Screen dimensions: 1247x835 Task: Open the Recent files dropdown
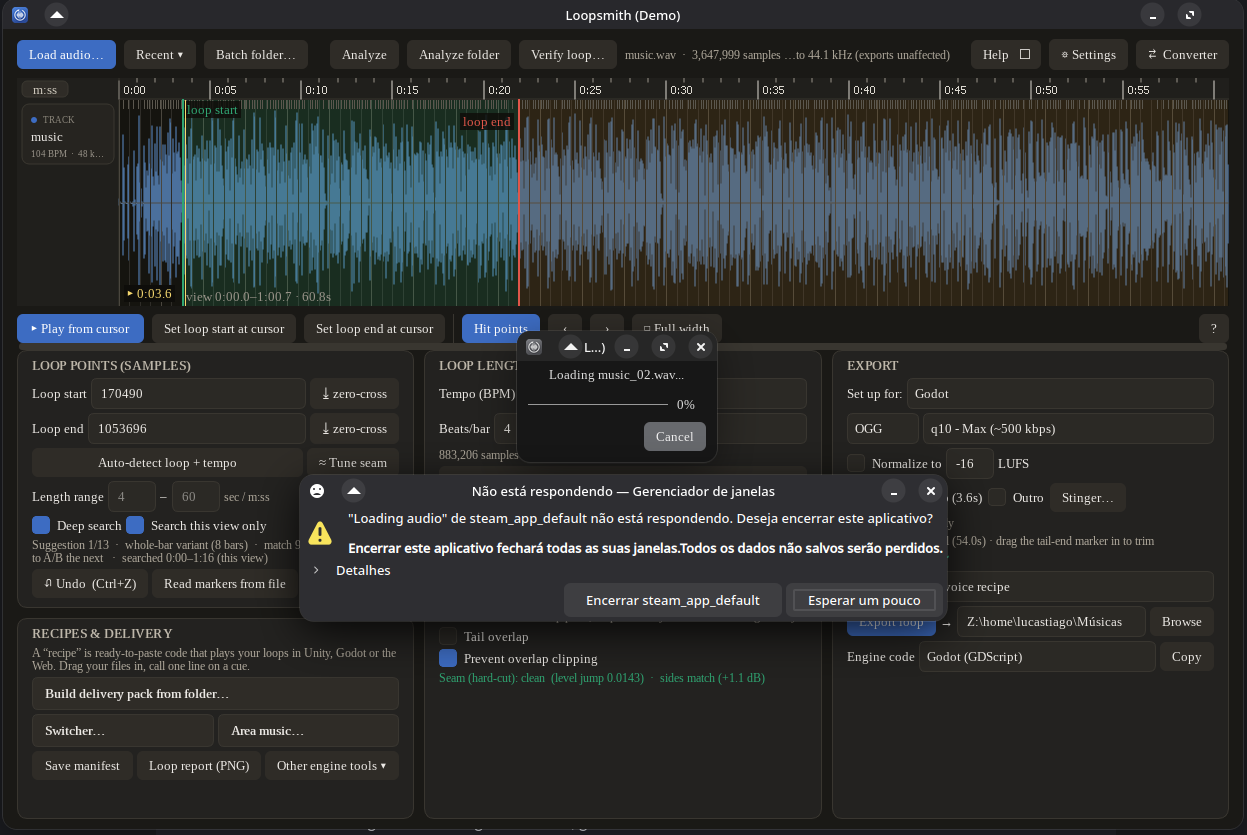point(160,55)
